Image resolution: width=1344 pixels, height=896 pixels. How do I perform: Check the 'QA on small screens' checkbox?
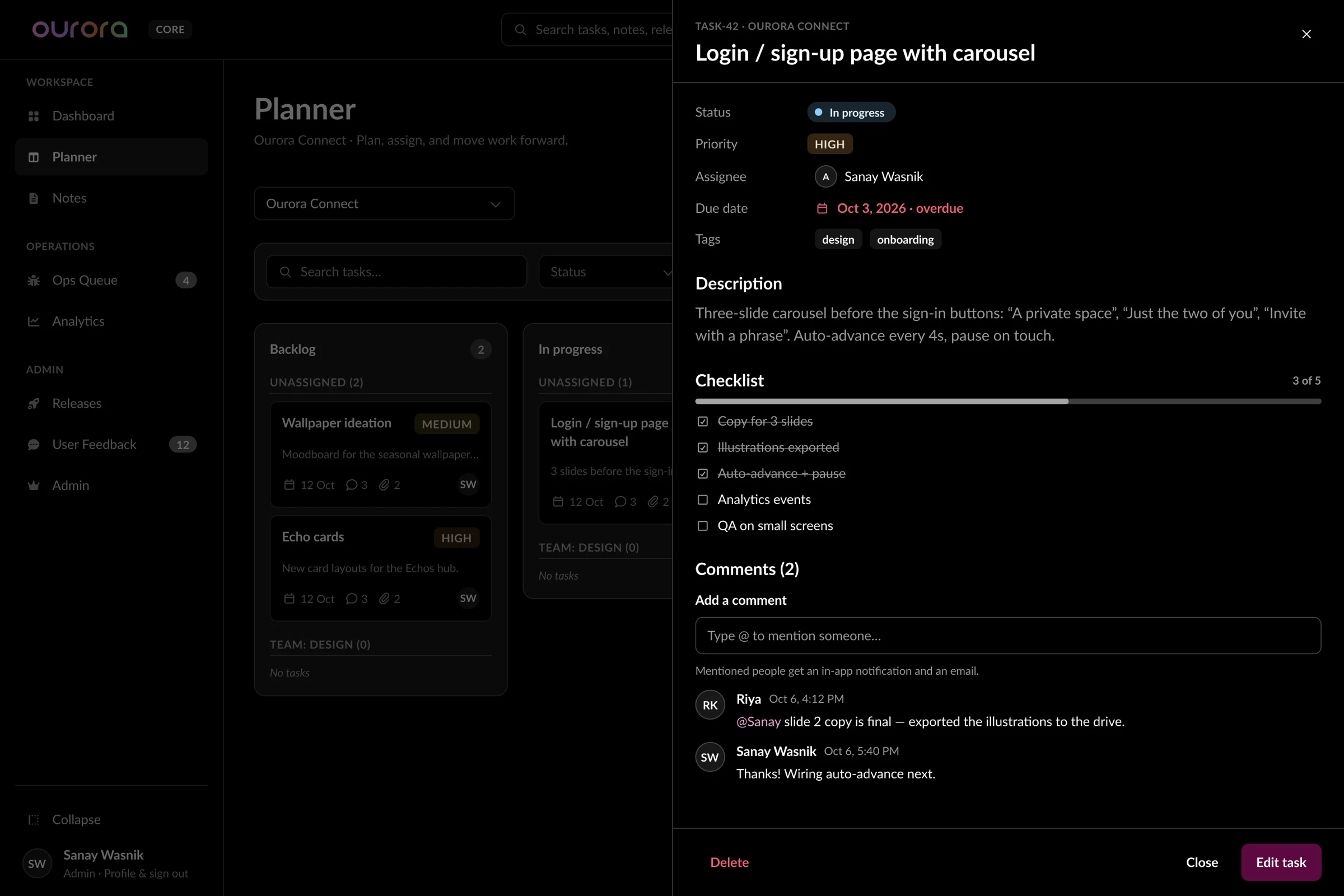(x=703, y=526)
